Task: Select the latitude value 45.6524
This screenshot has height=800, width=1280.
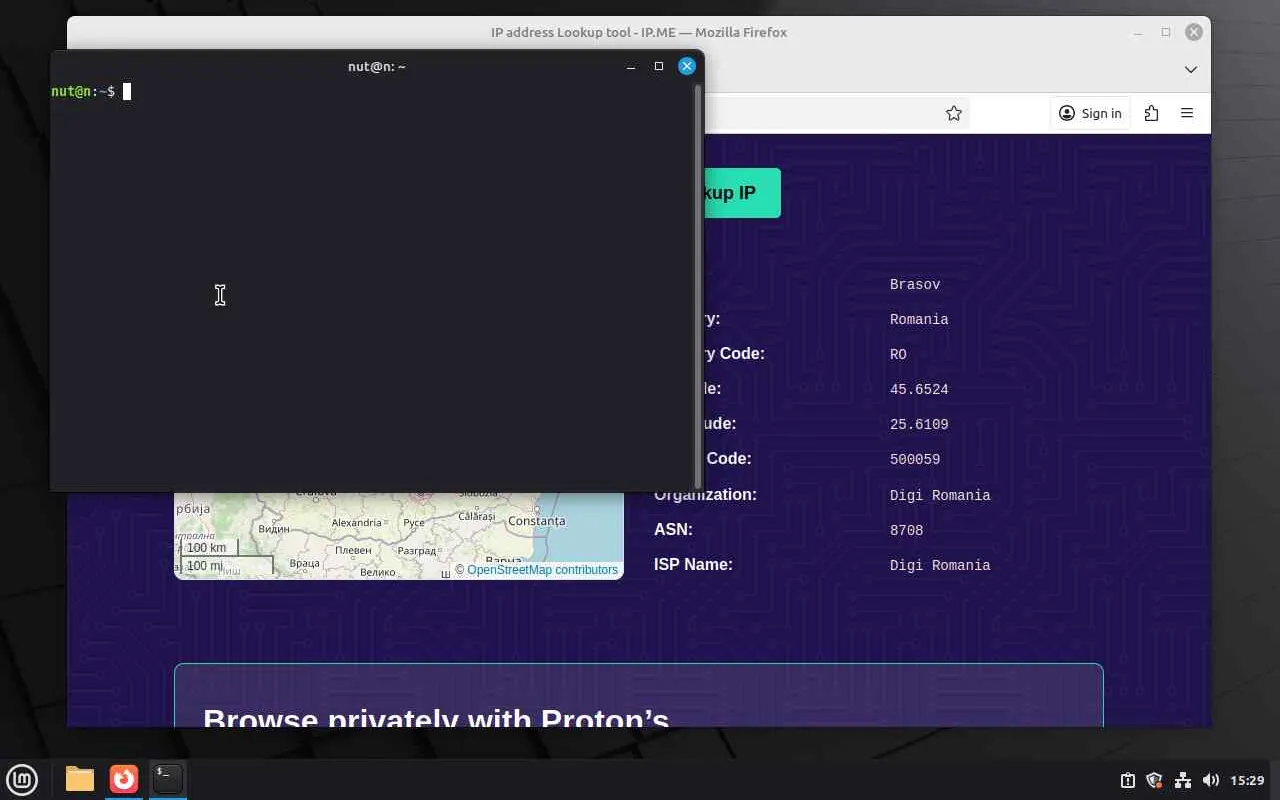Action: point(919,390)
